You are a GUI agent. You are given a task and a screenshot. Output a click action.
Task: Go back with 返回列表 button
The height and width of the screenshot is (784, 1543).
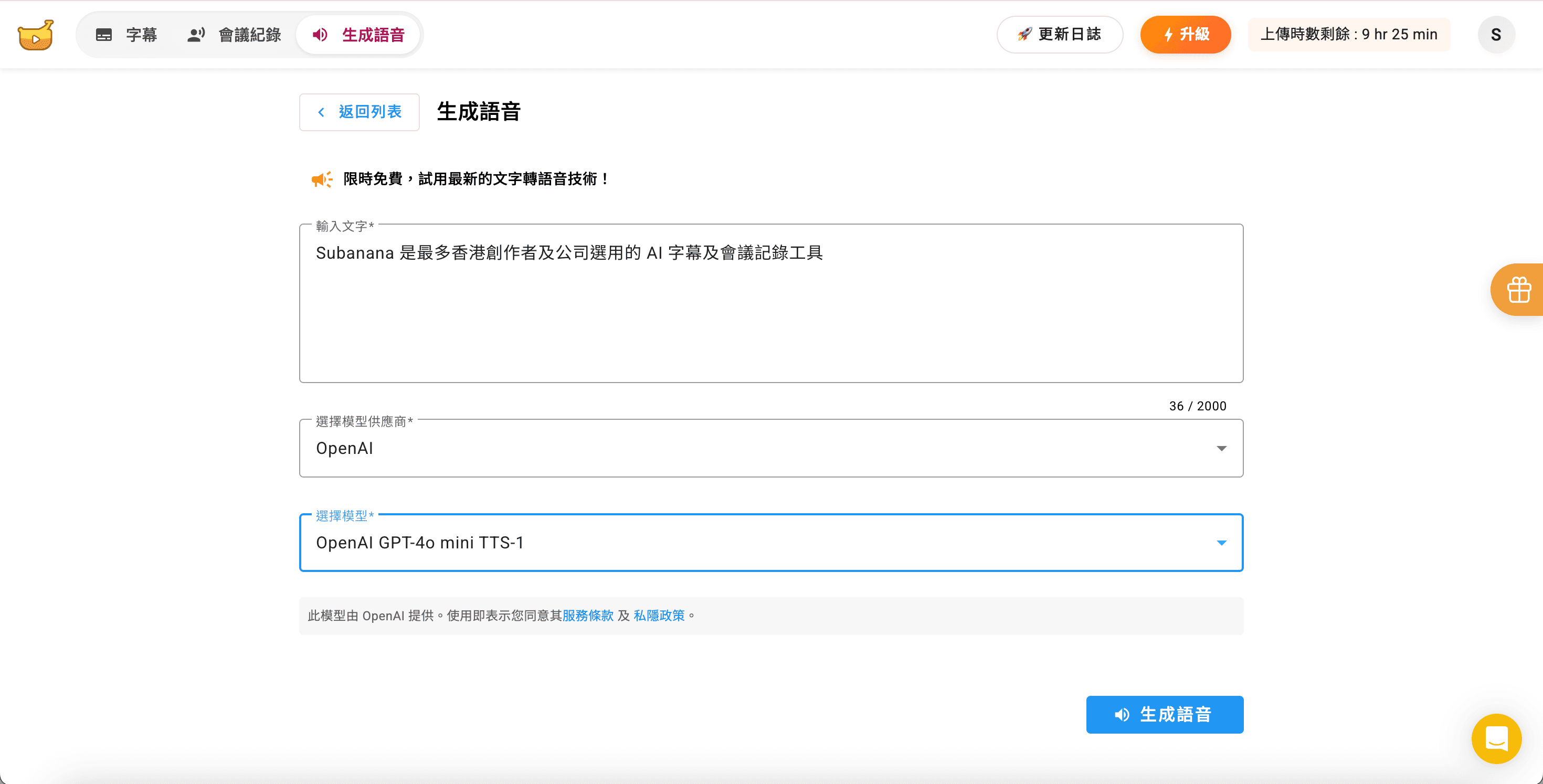click(x=360, y=112)
